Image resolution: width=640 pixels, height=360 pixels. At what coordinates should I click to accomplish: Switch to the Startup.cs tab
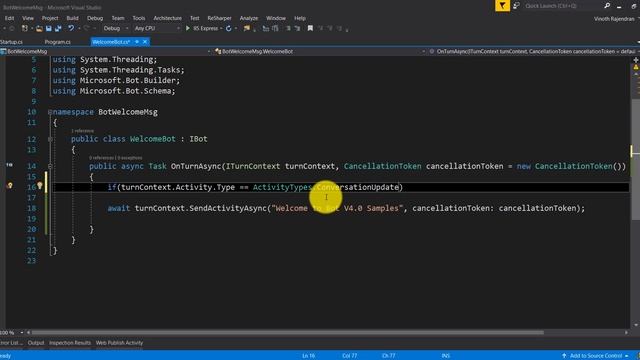11,42
